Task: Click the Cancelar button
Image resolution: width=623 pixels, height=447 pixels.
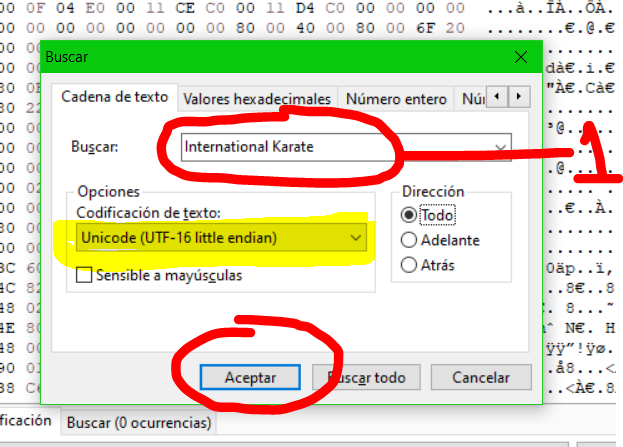Action: tap(481, 377)
